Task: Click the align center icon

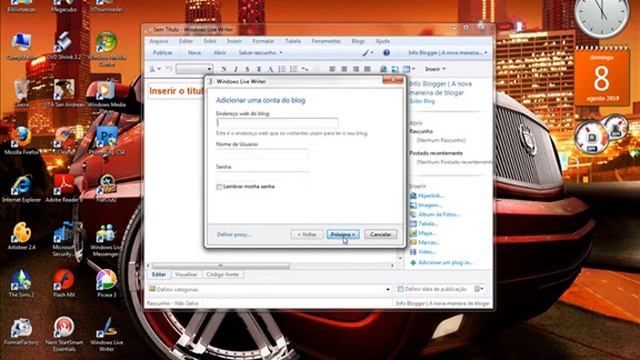Action: (344, 69)
